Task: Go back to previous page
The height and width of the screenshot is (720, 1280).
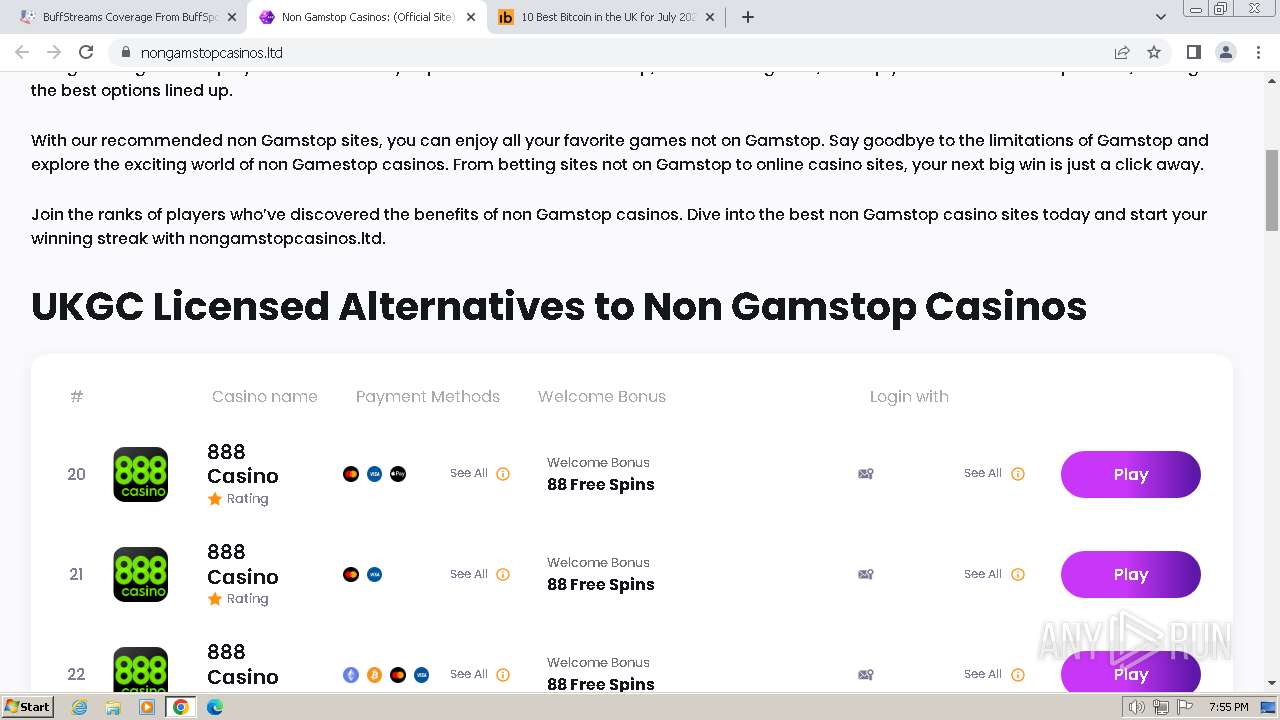Action: [22, 52]
